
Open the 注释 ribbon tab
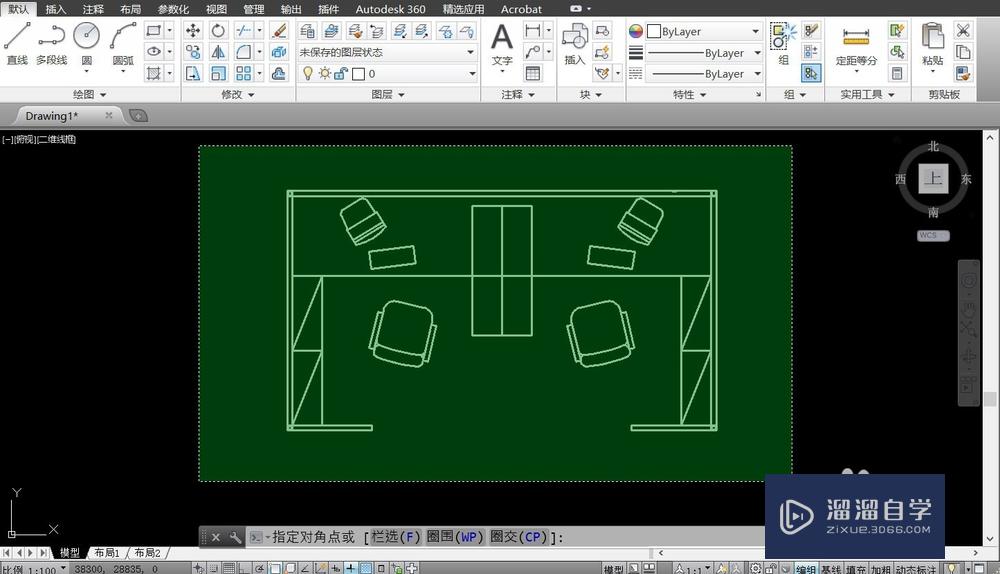tap(93, 9)
